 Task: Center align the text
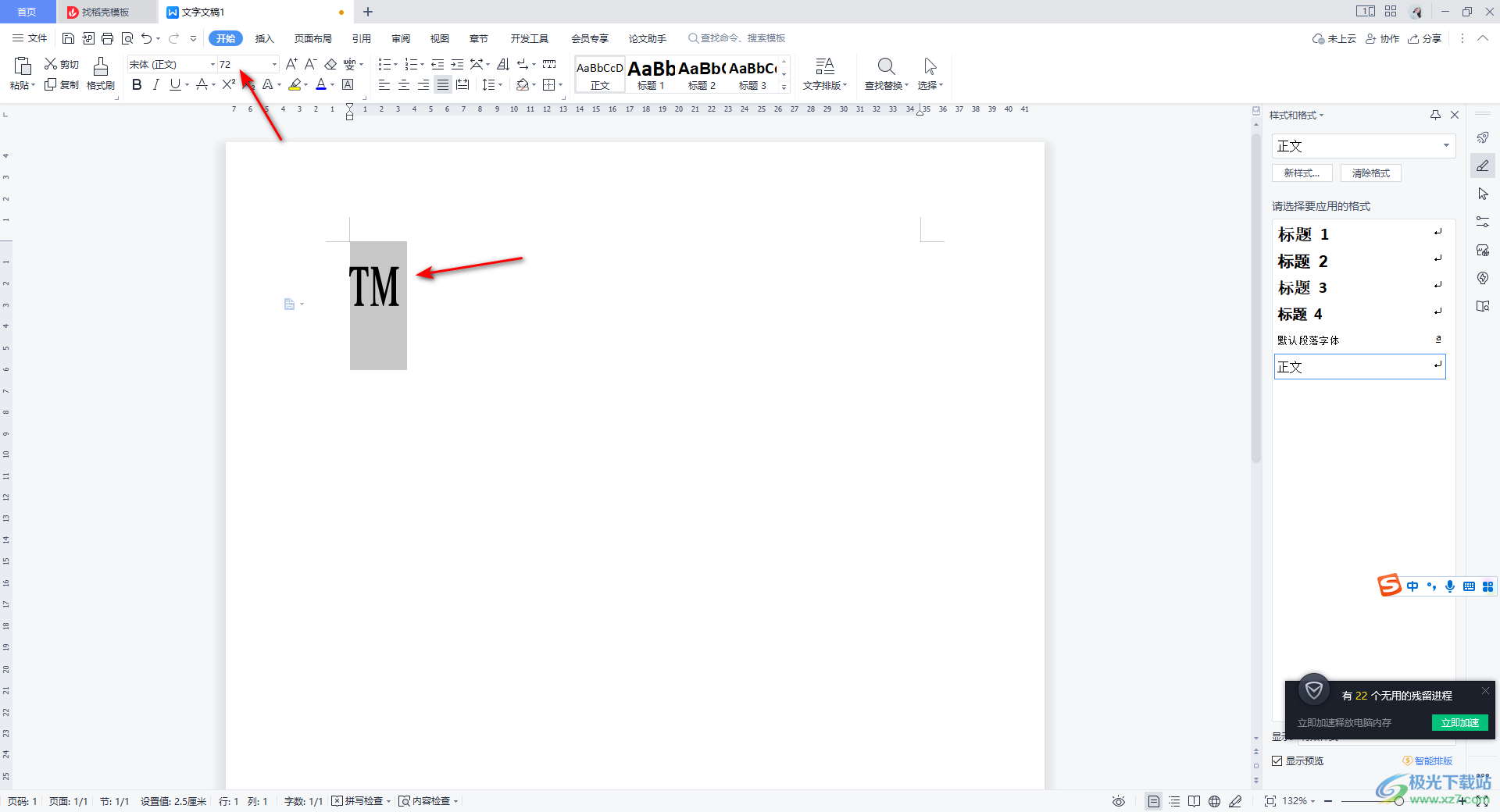404,84
